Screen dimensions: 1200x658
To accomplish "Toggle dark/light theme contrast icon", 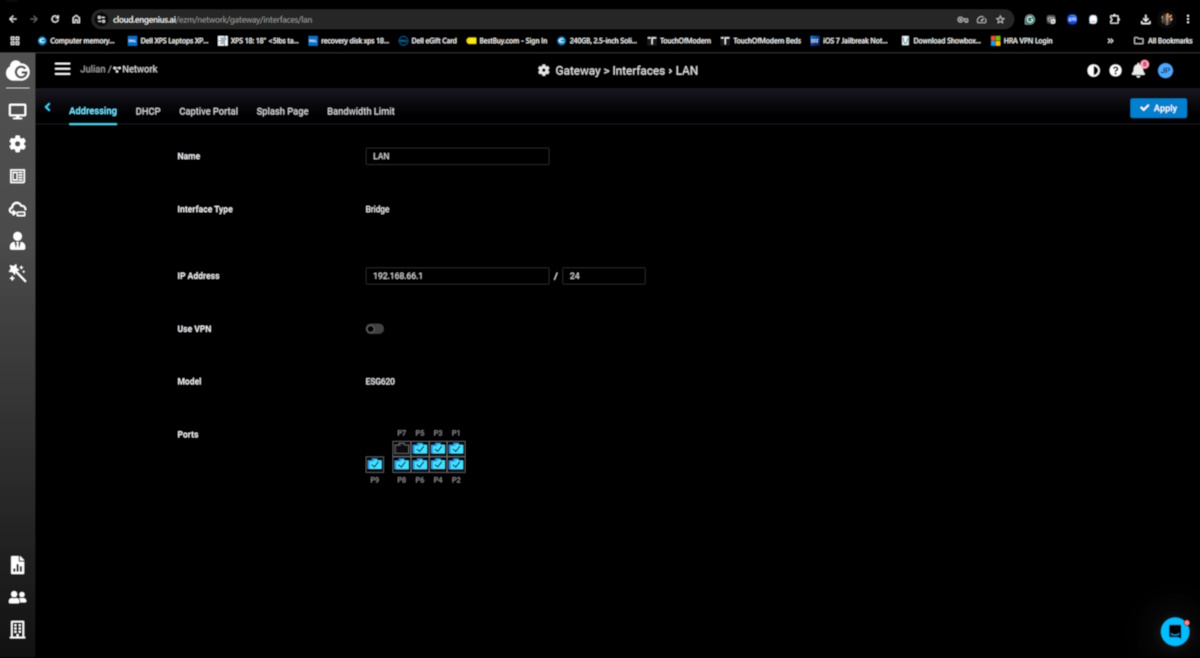I will (x=1093, y=71).
